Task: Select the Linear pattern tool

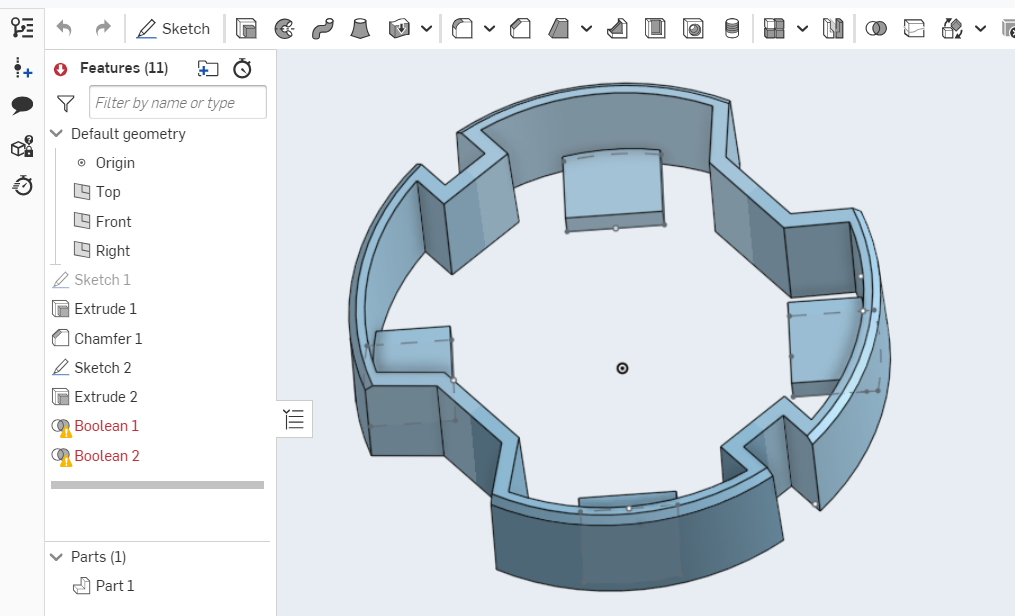Action: pos(774,28)
